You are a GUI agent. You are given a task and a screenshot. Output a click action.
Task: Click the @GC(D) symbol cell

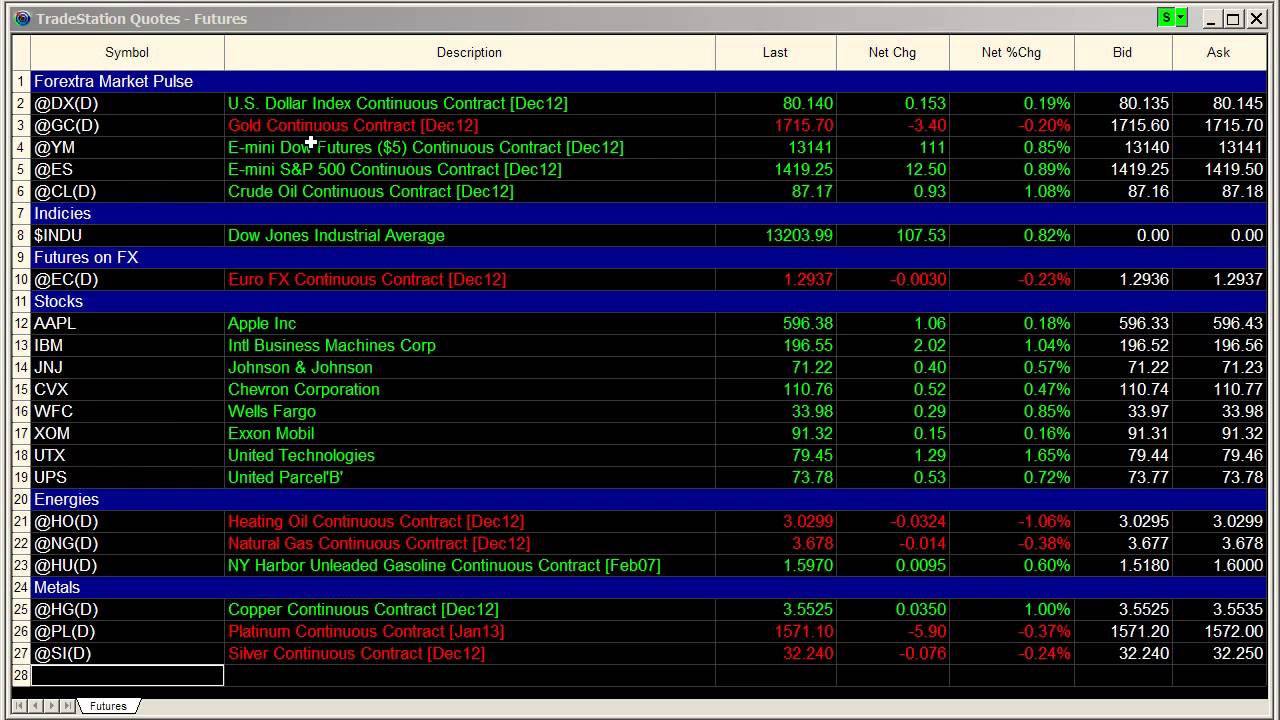127,125
